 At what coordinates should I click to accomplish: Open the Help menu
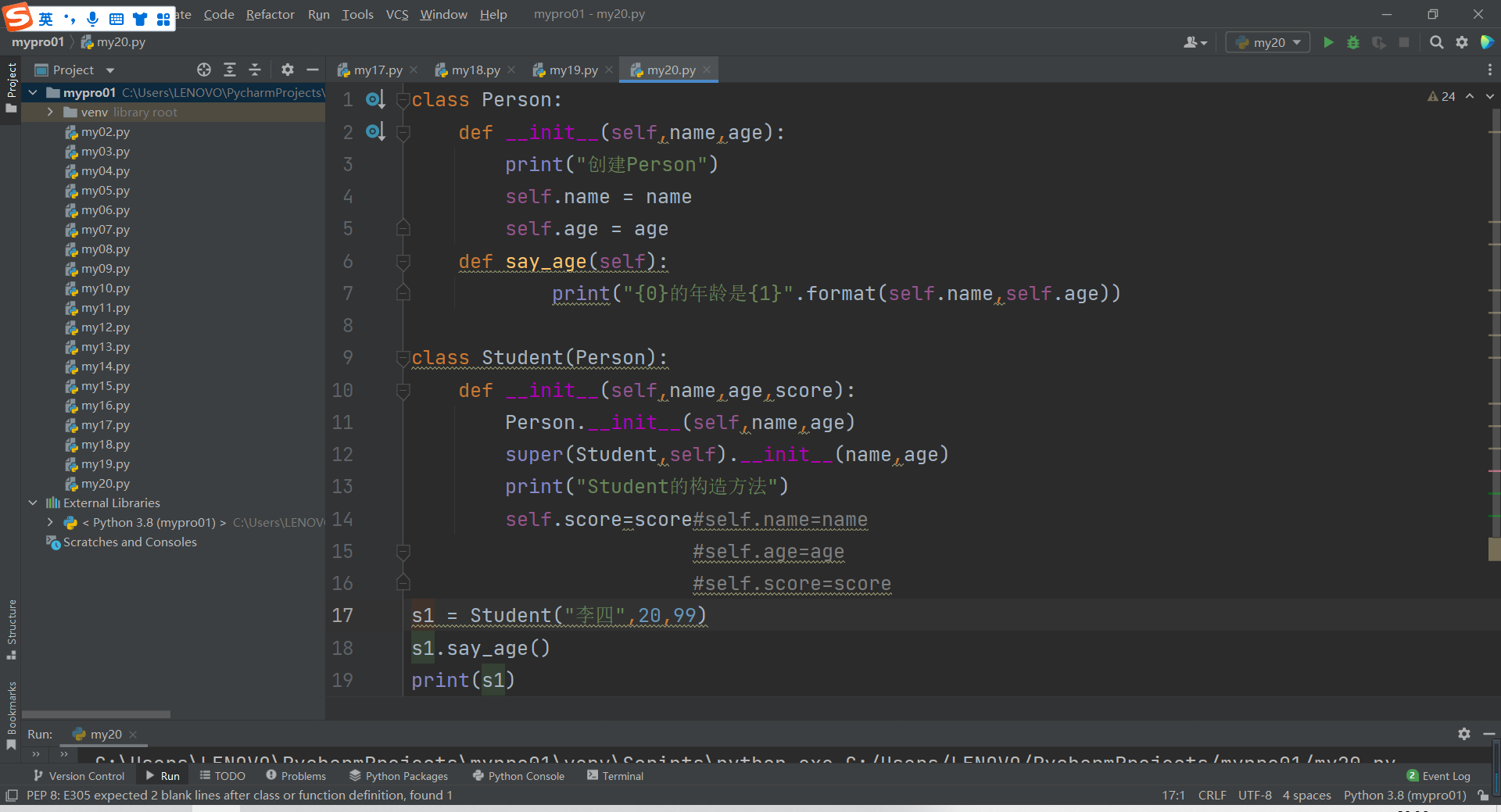click(493, 14)
